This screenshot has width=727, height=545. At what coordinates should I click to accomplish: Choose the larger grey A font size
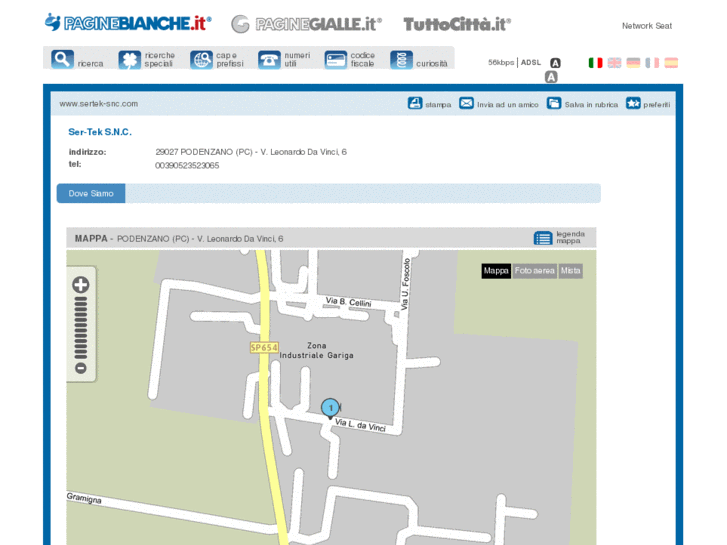(x=551, y=77)
